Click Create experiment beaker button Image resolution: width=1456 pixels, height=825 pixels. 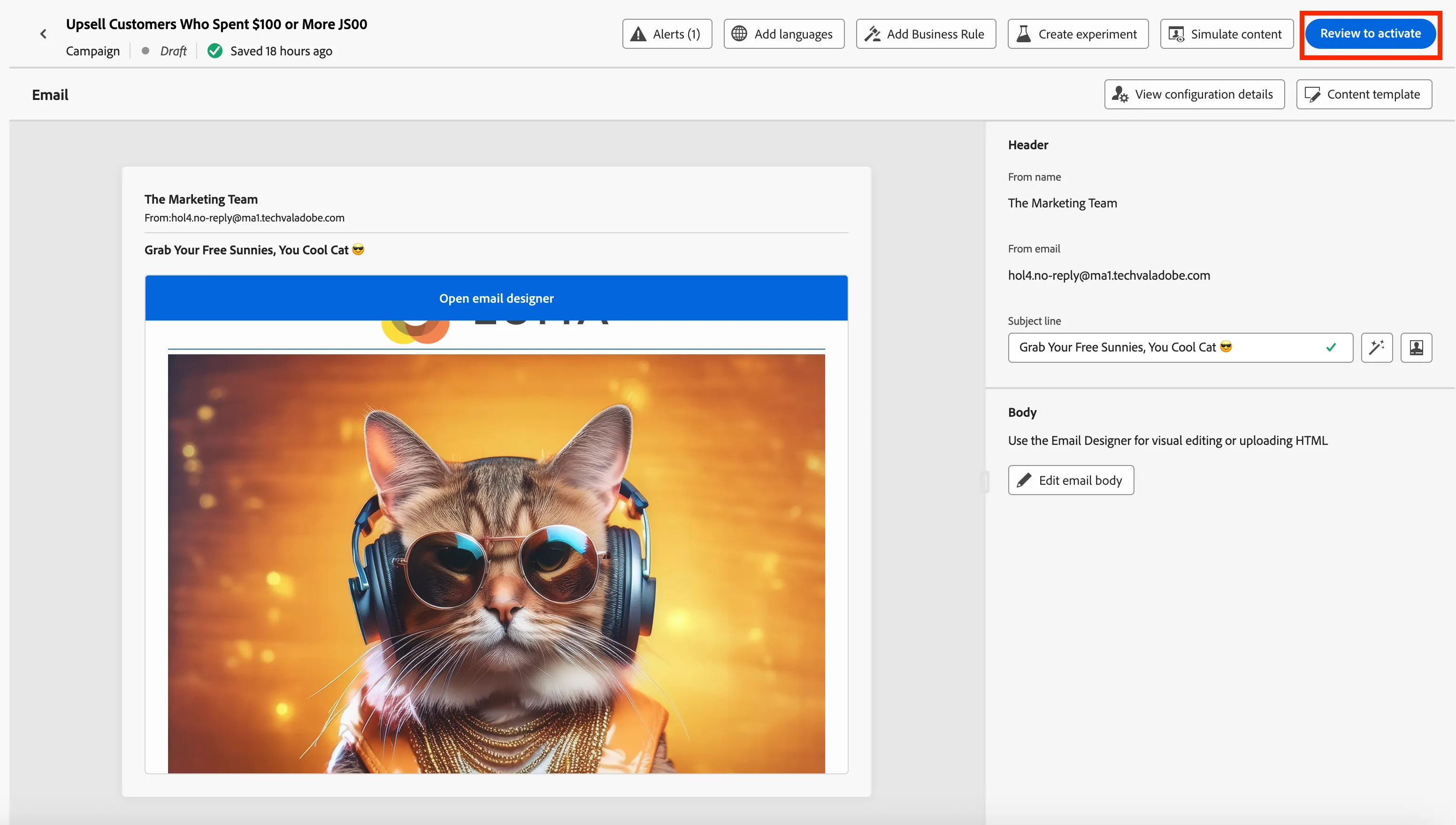tap(1078, 34)
